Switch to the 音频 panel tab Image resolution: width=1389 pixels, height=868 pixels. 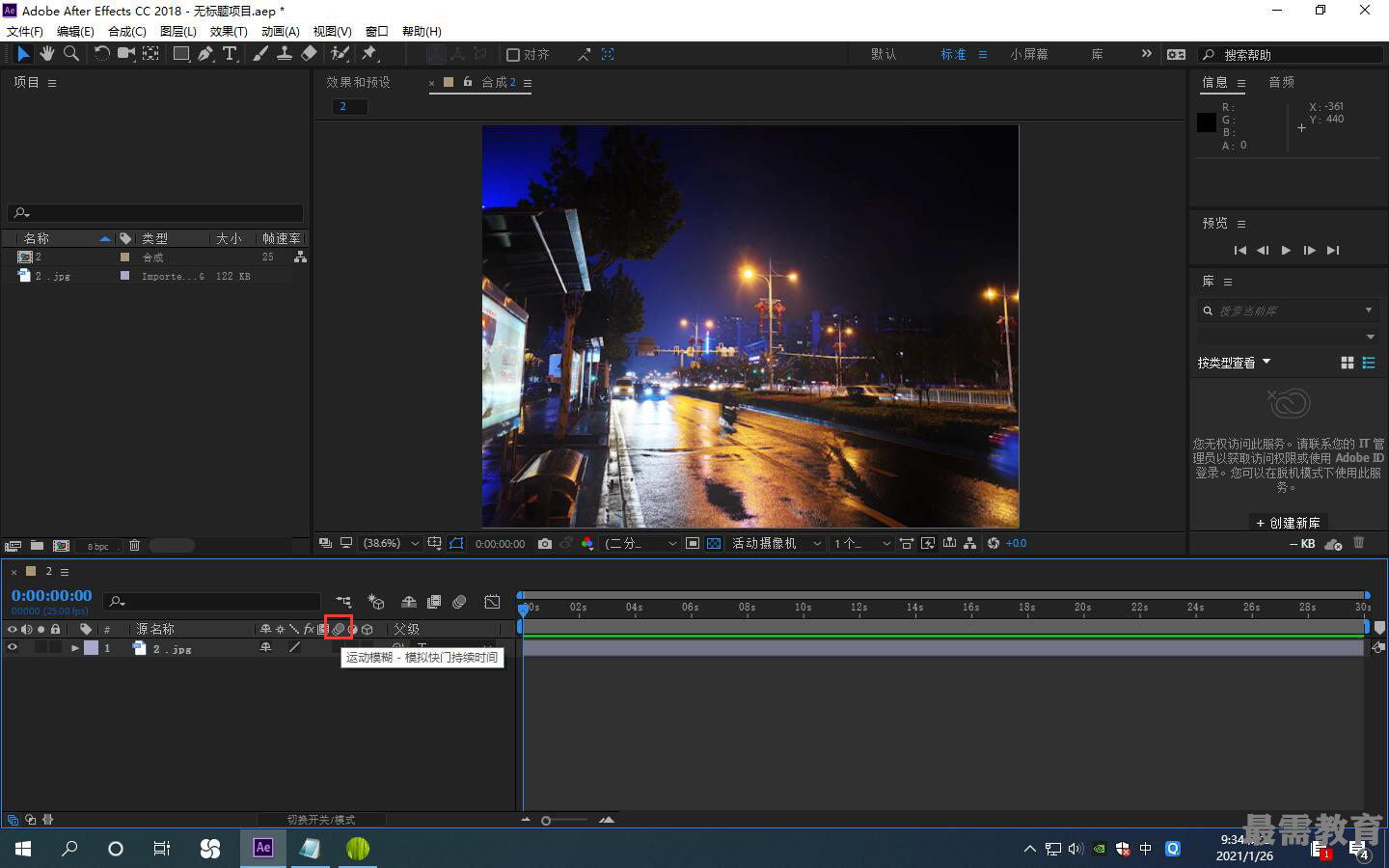tap(1281, 82)
